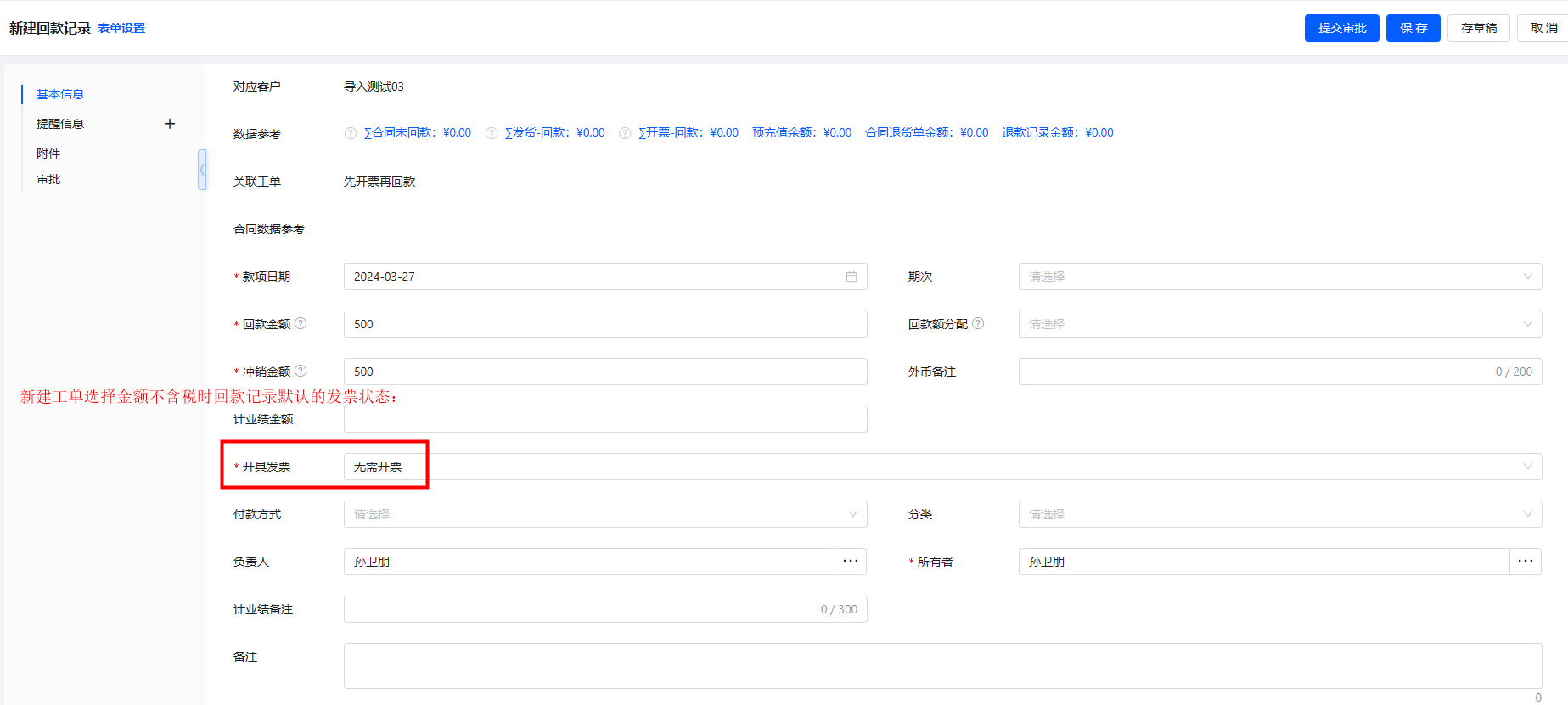
Task: Add reminder with plus icon beside 提醒信息
Action: [x=170, y=124]
